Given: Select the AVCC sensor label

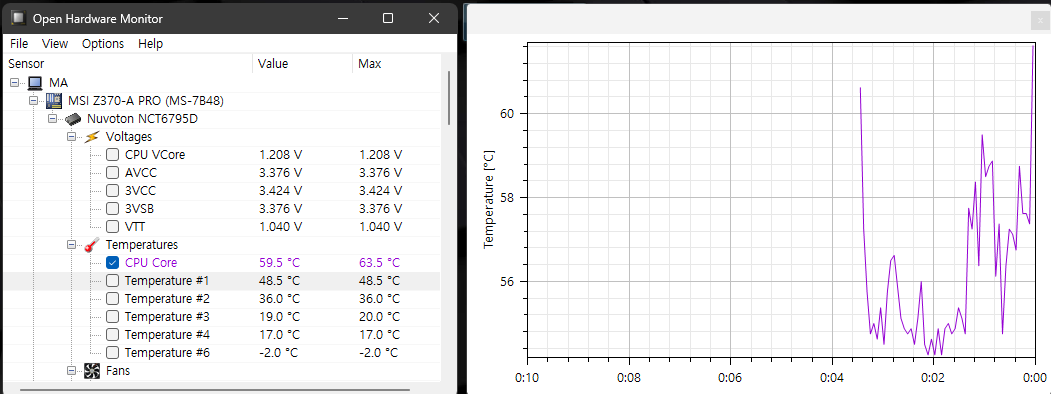Looking at the screenshot, I should tap(140, 173).
